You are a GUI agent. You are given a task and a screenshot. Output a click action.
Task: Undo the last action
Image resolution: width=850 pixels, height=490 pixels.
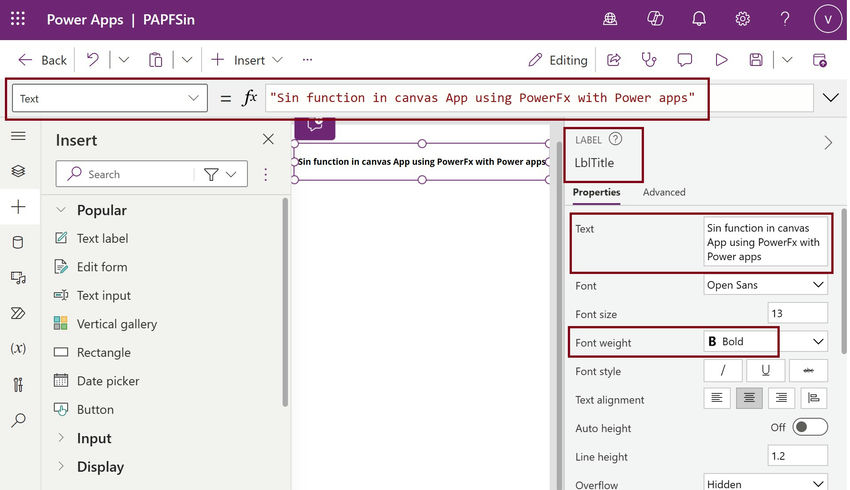[x=93, y=60]
